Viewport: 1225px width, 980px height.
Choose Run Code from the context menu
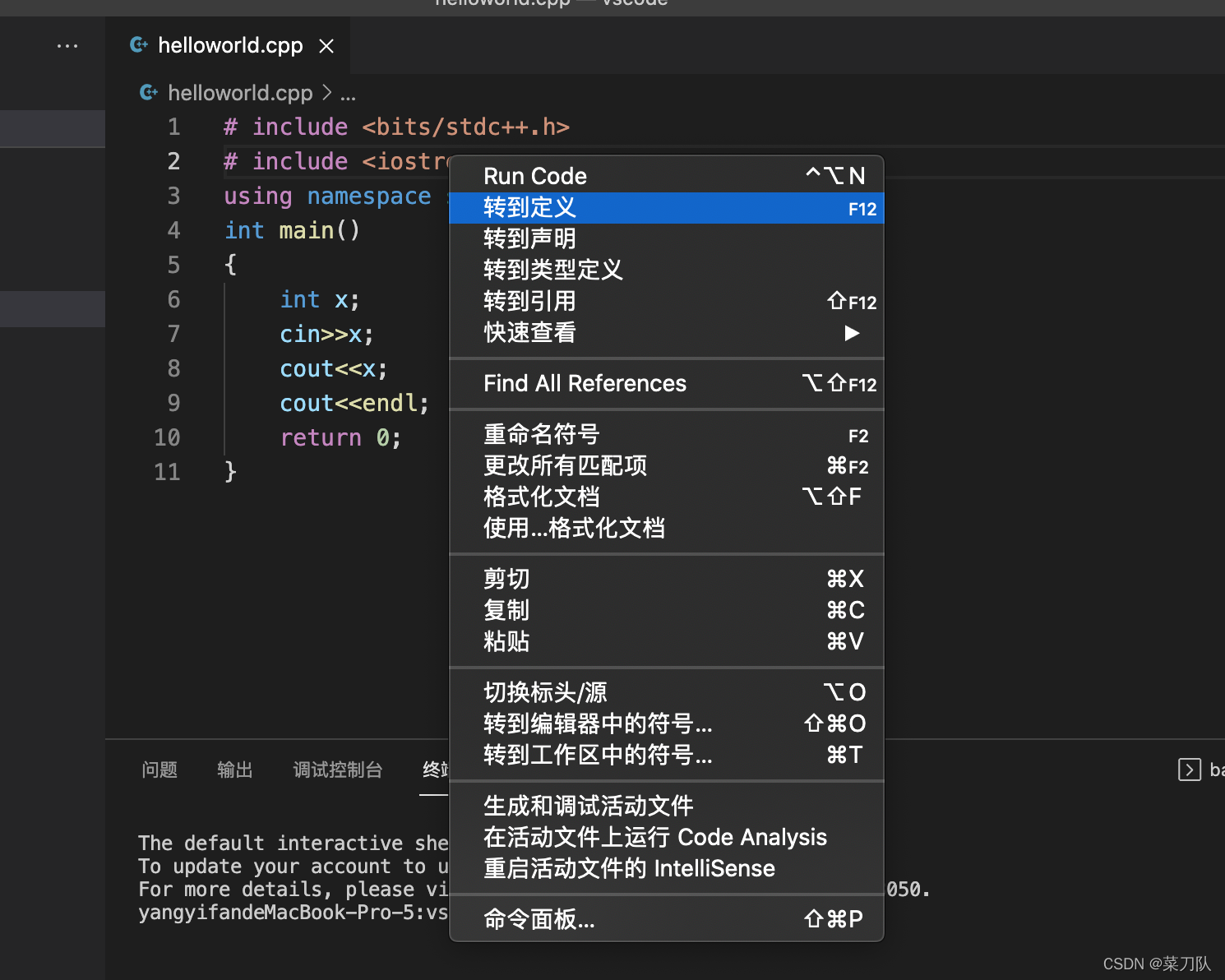point(667,176)
